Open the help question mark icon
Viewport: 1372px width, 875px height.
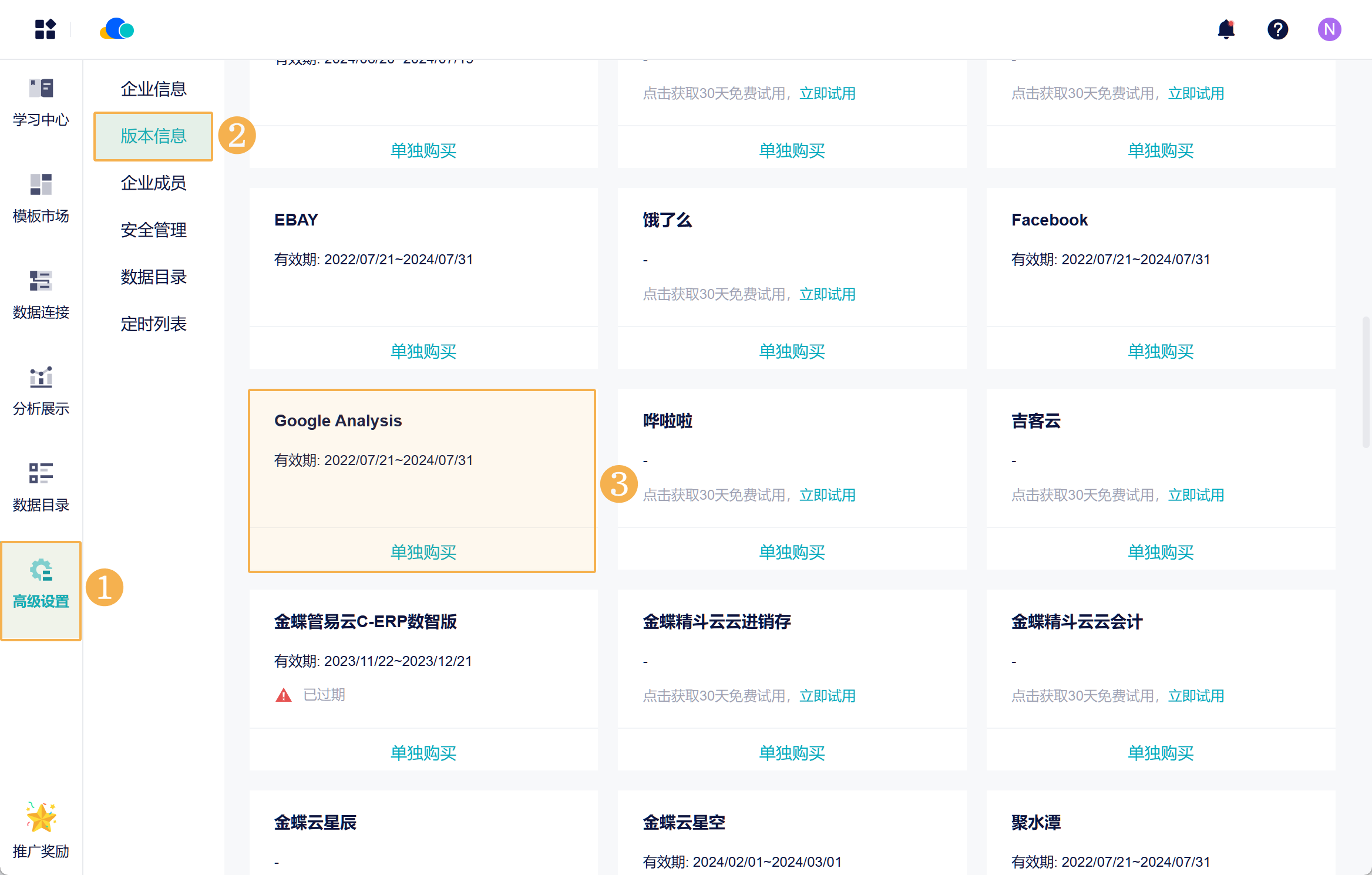tap(1277, 29)
